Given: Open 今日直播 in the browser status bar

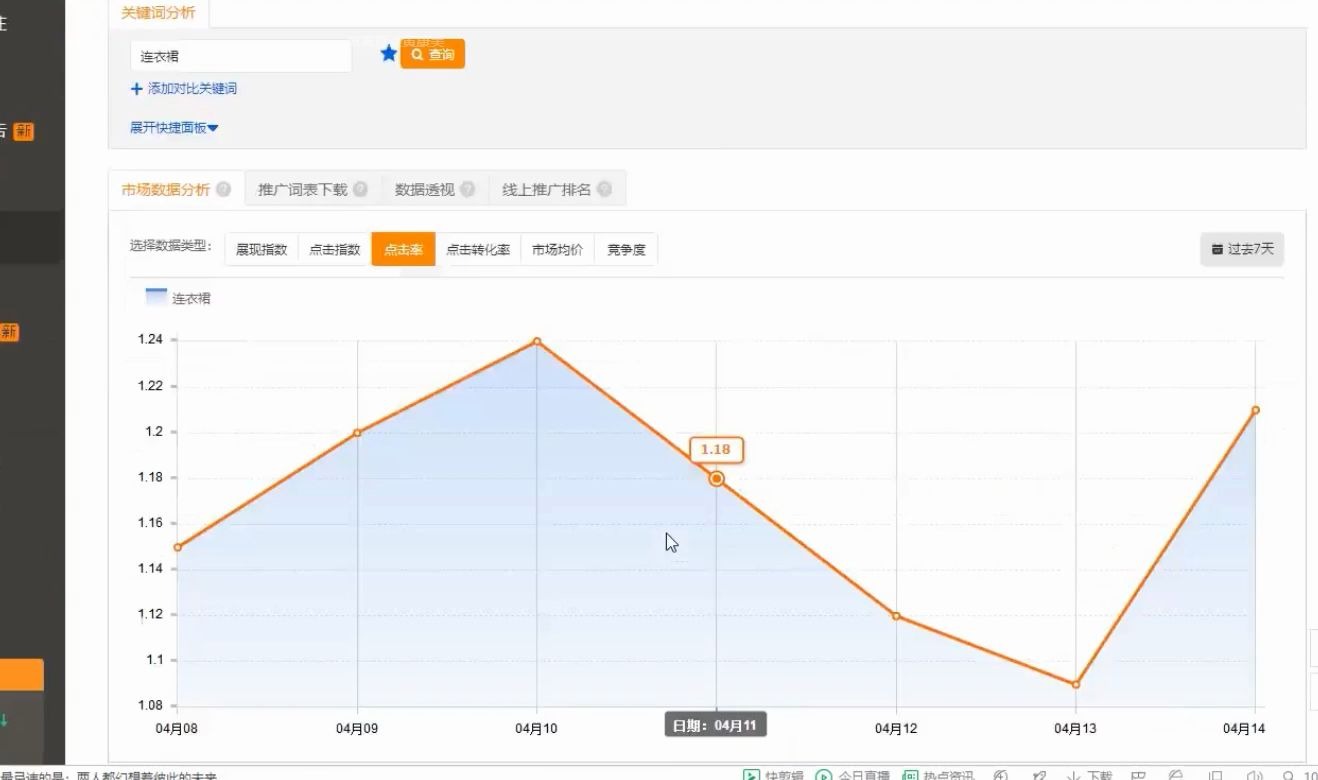Looking at the screenshot, I should pos(853,775).
